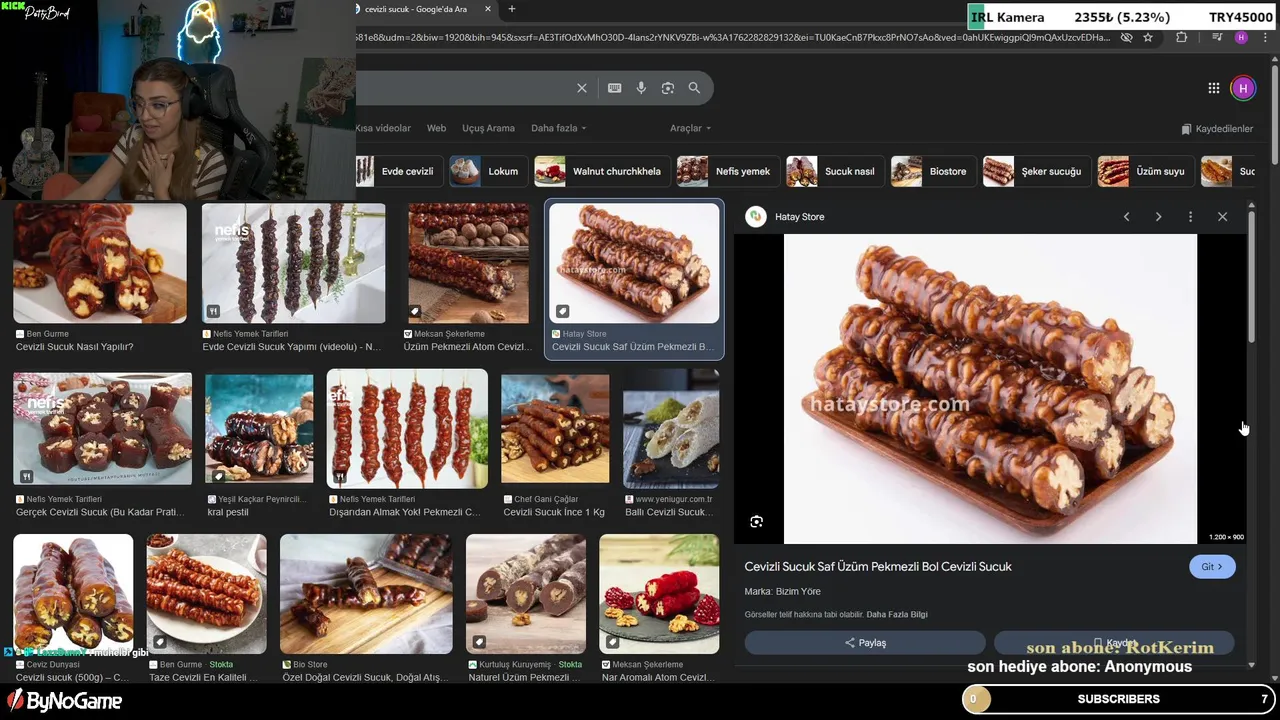Open a new browser tab with plus
This screenshot has width=1280, height=720.
[511, 9]
